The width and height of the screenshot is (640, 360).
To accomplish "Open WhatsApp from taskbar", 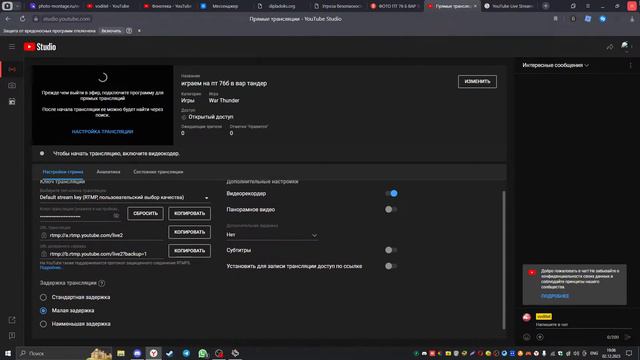I will [x=202, y=353].
